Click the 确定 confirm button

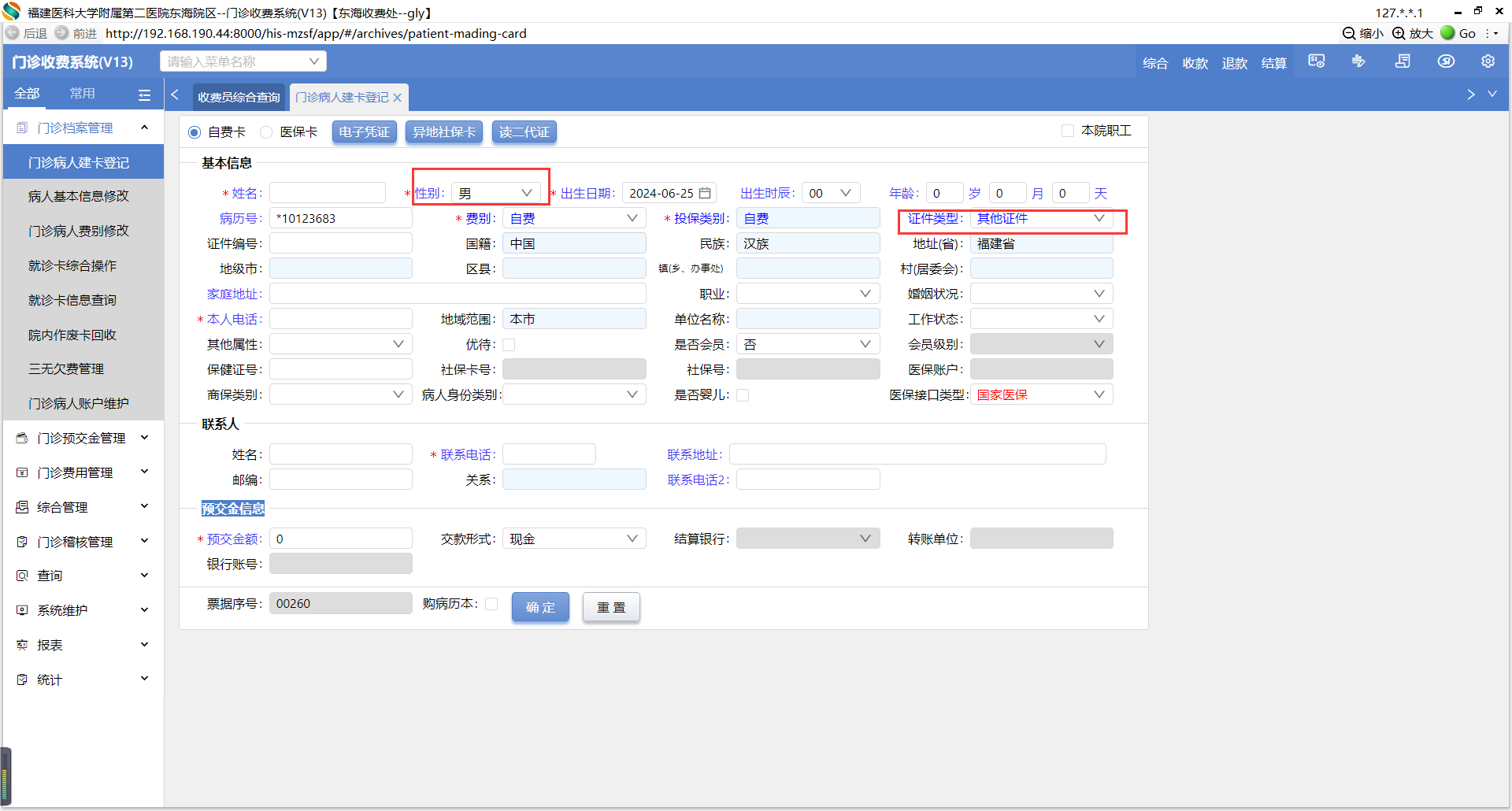pos(540,607)
